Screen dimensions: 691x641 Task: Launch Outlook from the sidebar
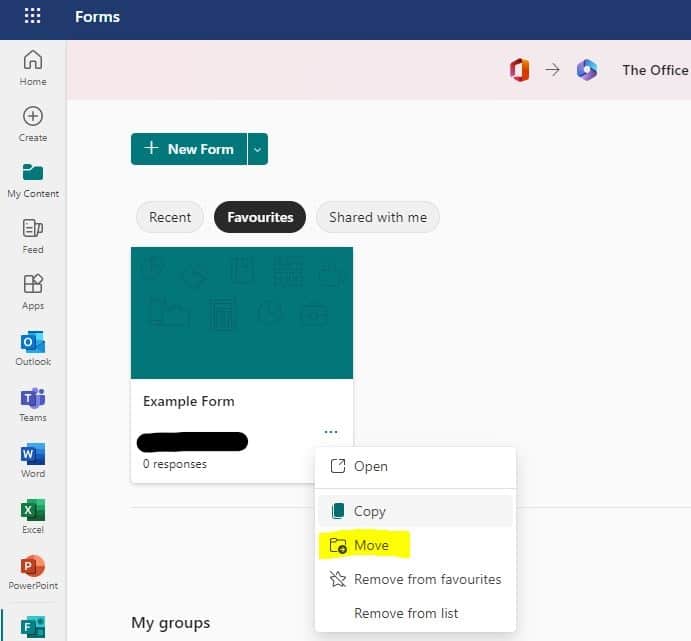click(x=33, y=348)
